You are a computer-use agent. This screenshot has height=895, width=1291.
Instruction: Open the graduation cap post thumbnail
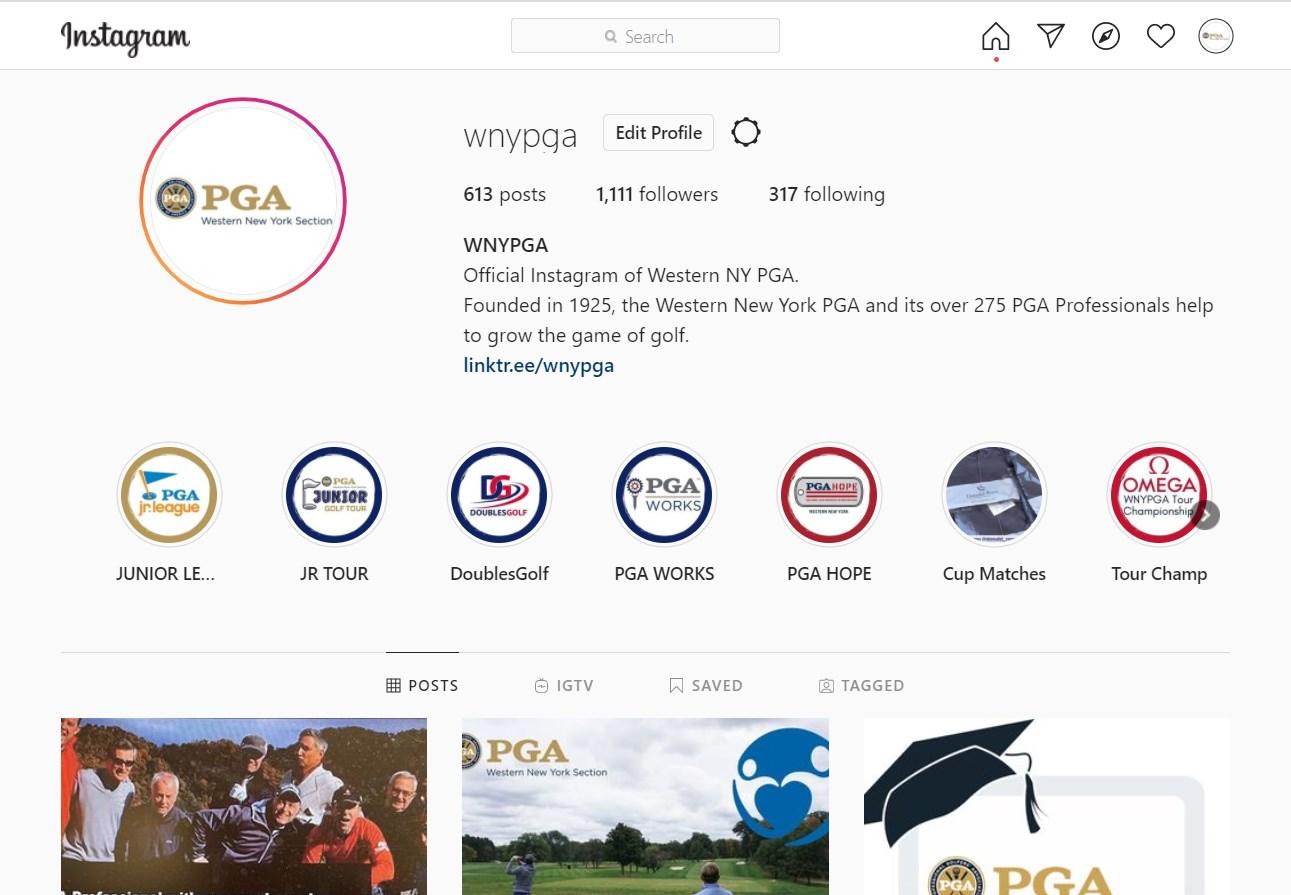tap(1046, 806)
